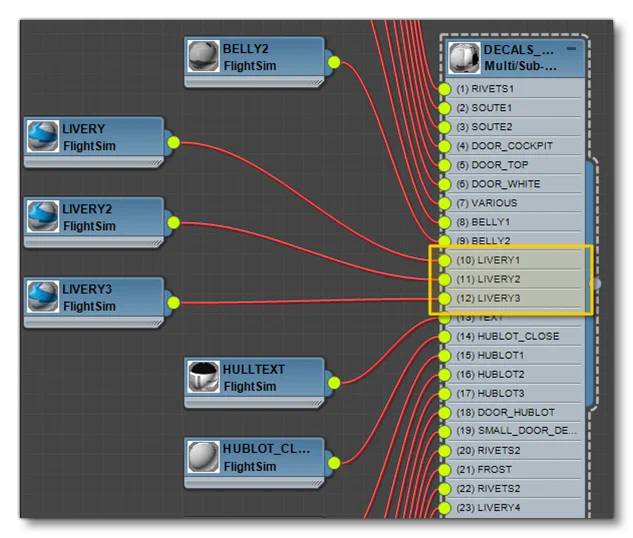Screen dimensions: 633x538
Task: Click input socket for (5) DOOR_TOP
Action: [444, 165]
